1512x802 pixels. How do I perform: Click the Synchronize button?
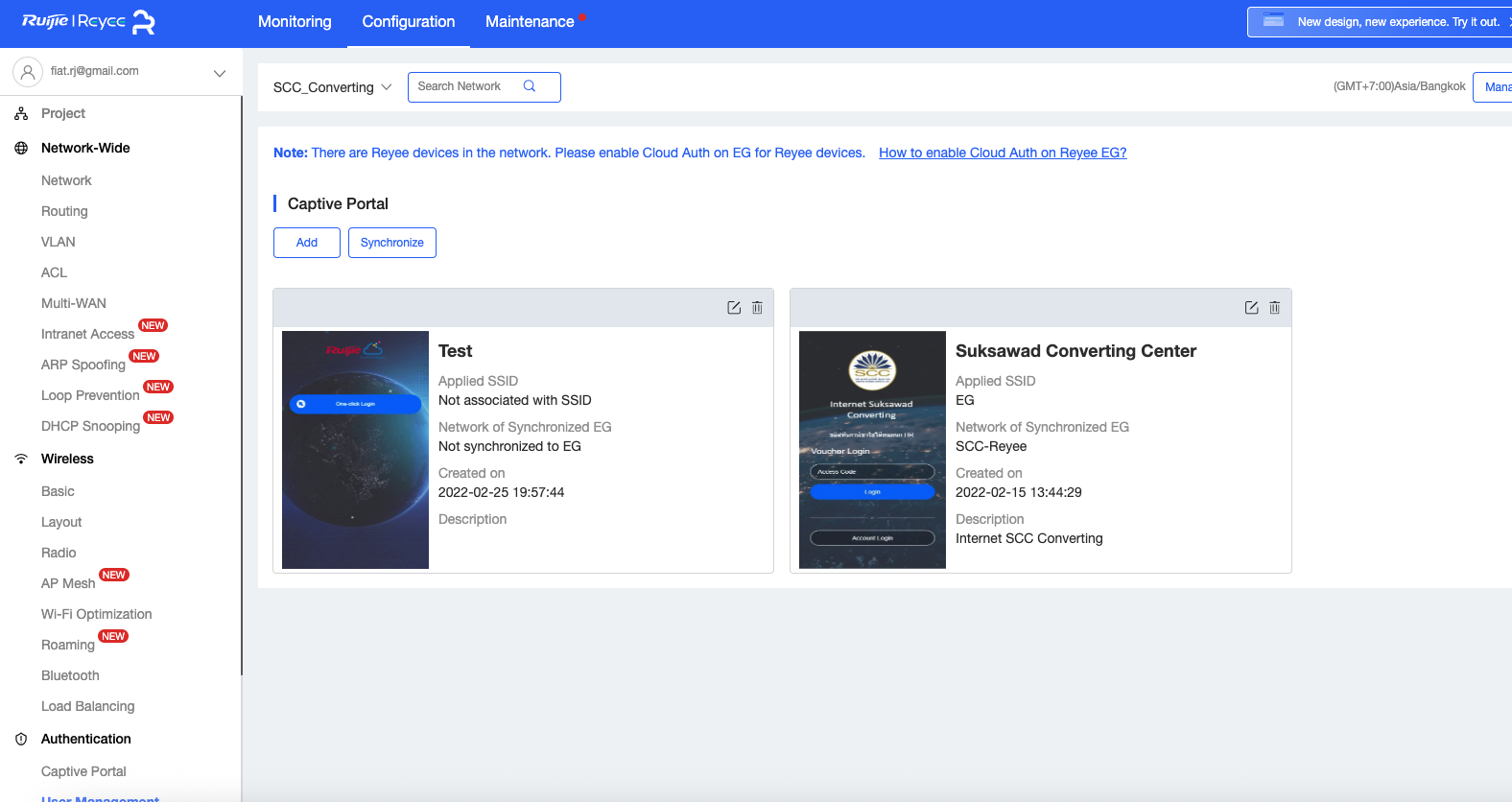click(392, 243)
